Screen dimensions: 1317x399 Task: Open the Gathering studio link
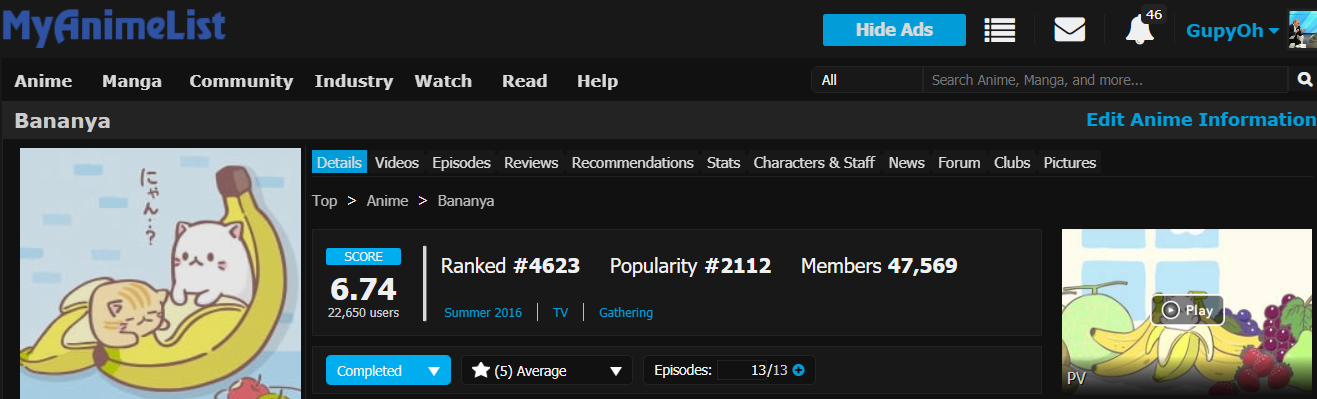coord(626,313)
